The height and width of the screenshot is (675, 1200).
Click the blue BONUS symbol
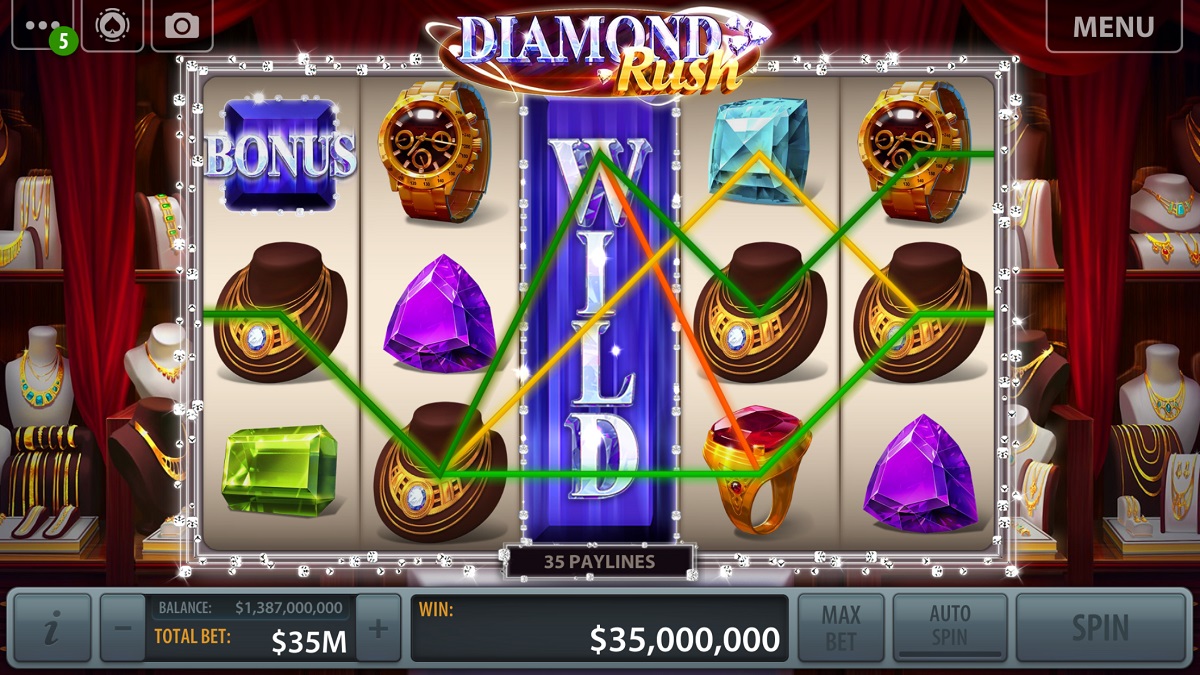[x=280, y=154]
